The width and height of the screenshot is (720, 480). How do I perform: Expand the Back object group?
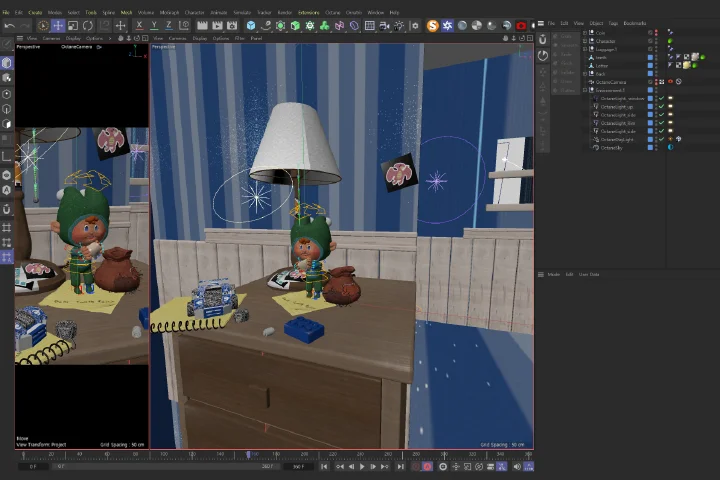(585, 73)
